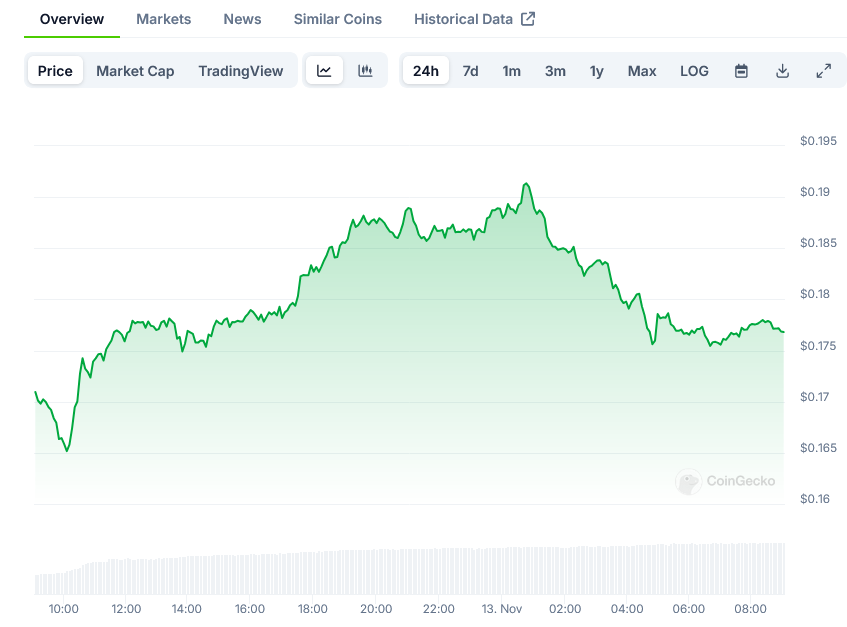
Task: Select Max time range
Action: tap(642, 71)
